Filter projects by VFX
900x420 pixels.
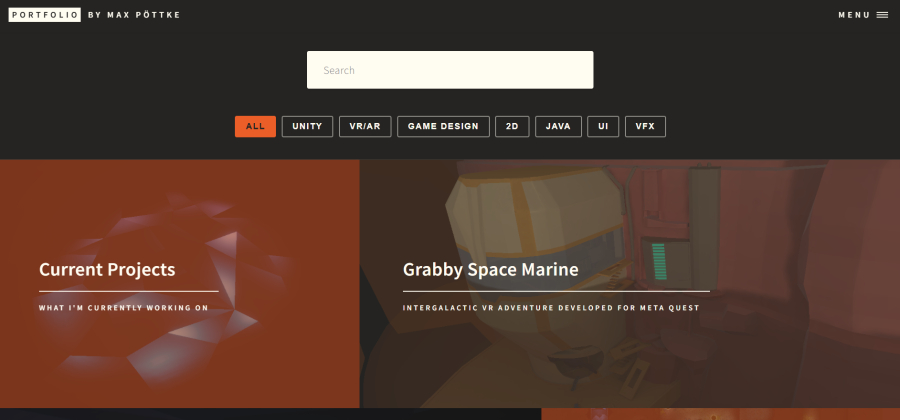645,126
